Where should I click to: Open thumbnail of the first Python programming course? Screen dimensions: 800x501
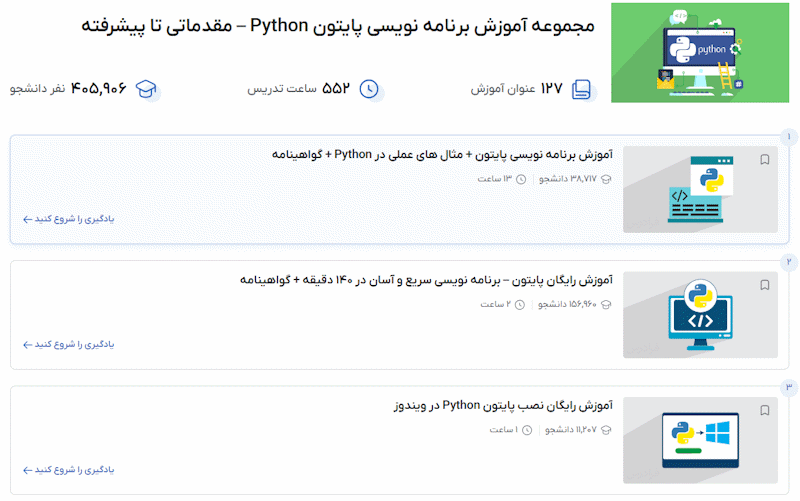pos(700,189)
